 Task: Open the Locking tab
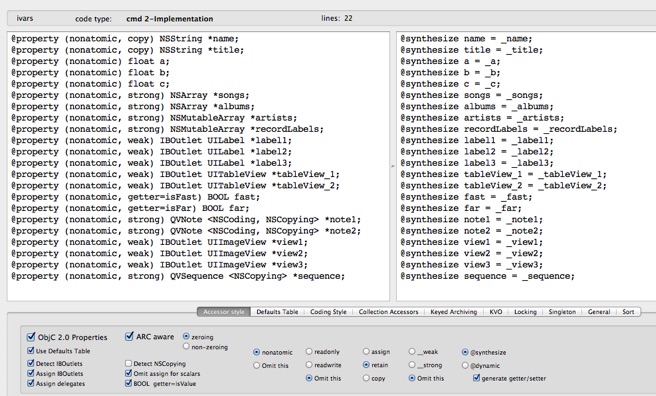525,312
